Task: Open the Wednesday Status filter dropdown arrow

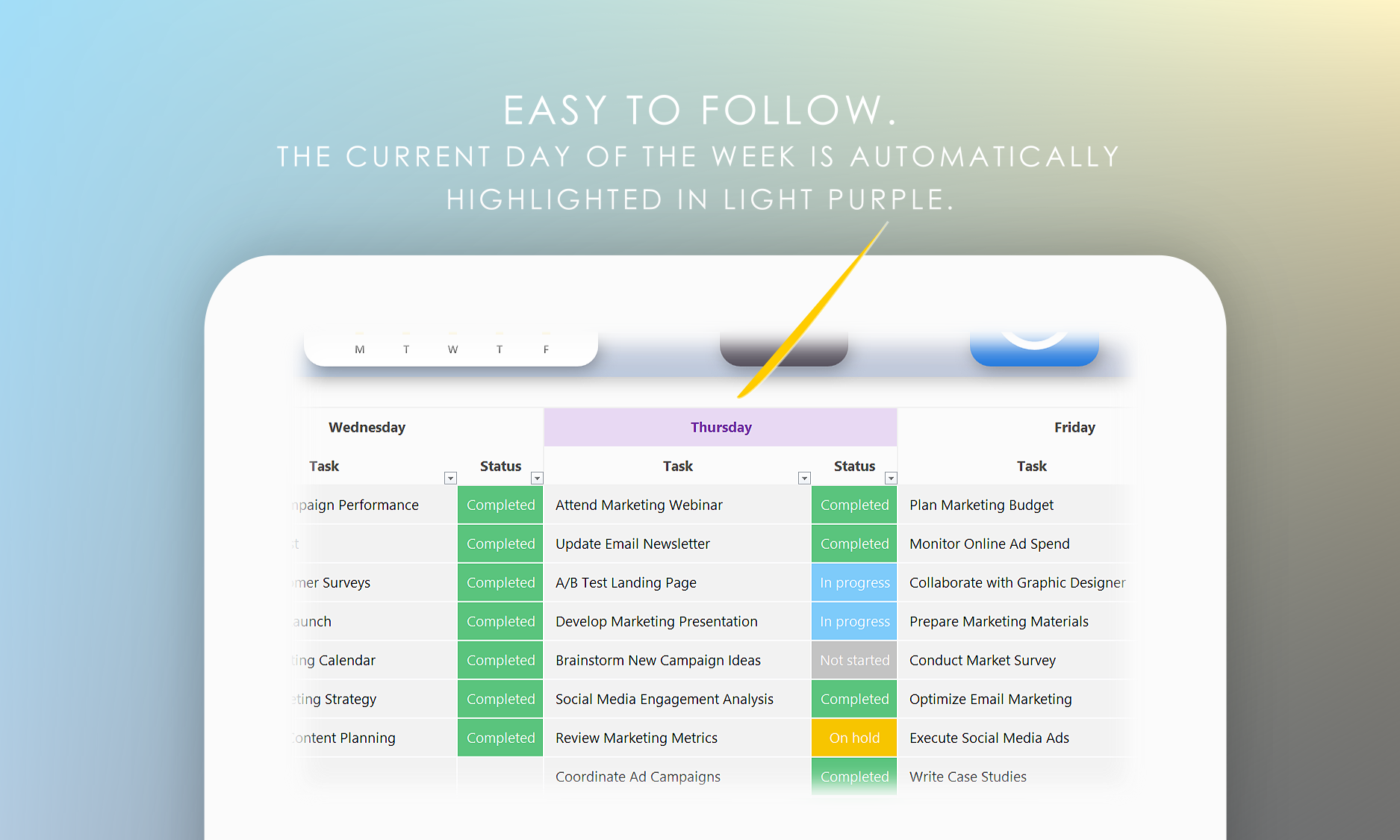Action: tap(537, 478)
